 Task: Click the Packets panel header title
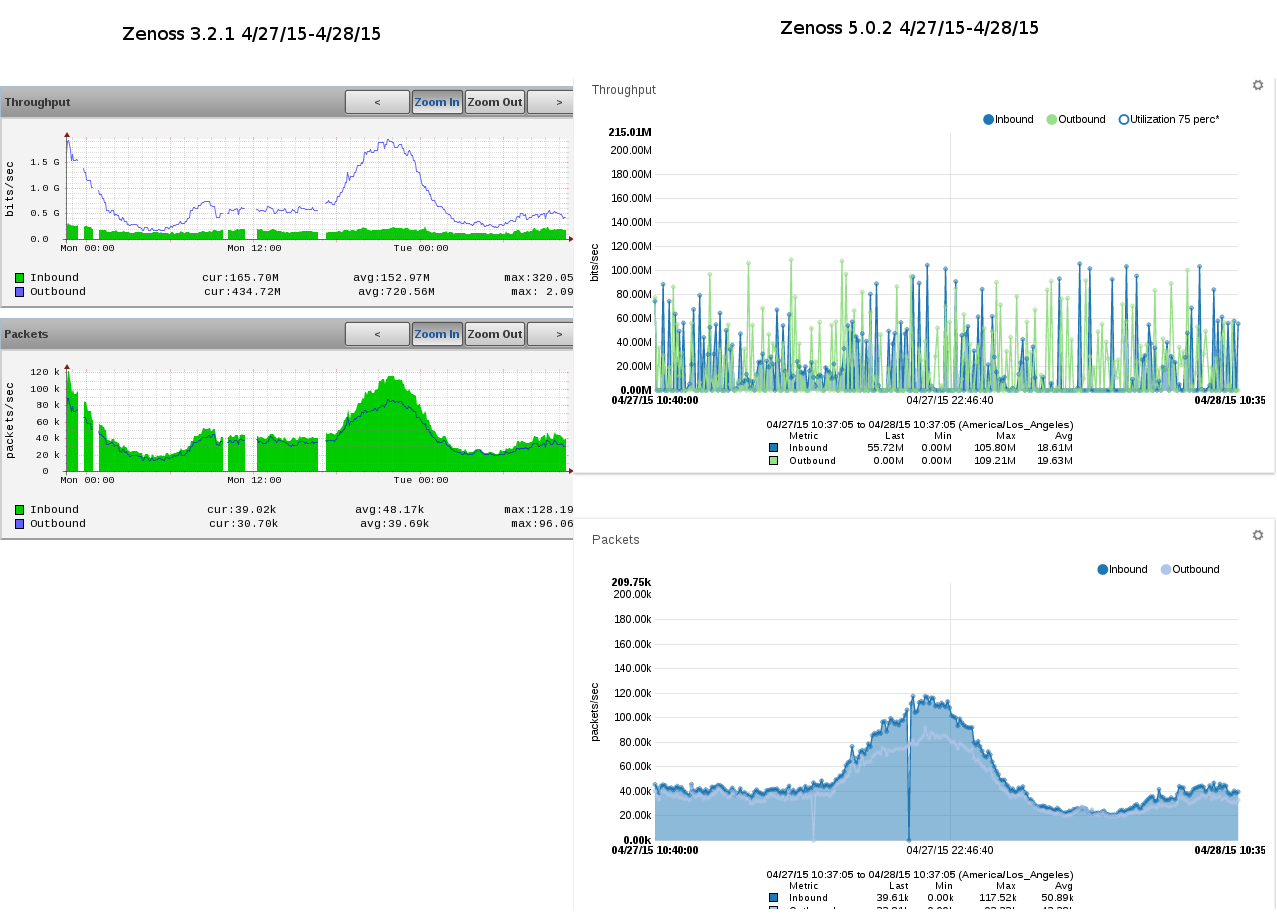pos(26,334)
